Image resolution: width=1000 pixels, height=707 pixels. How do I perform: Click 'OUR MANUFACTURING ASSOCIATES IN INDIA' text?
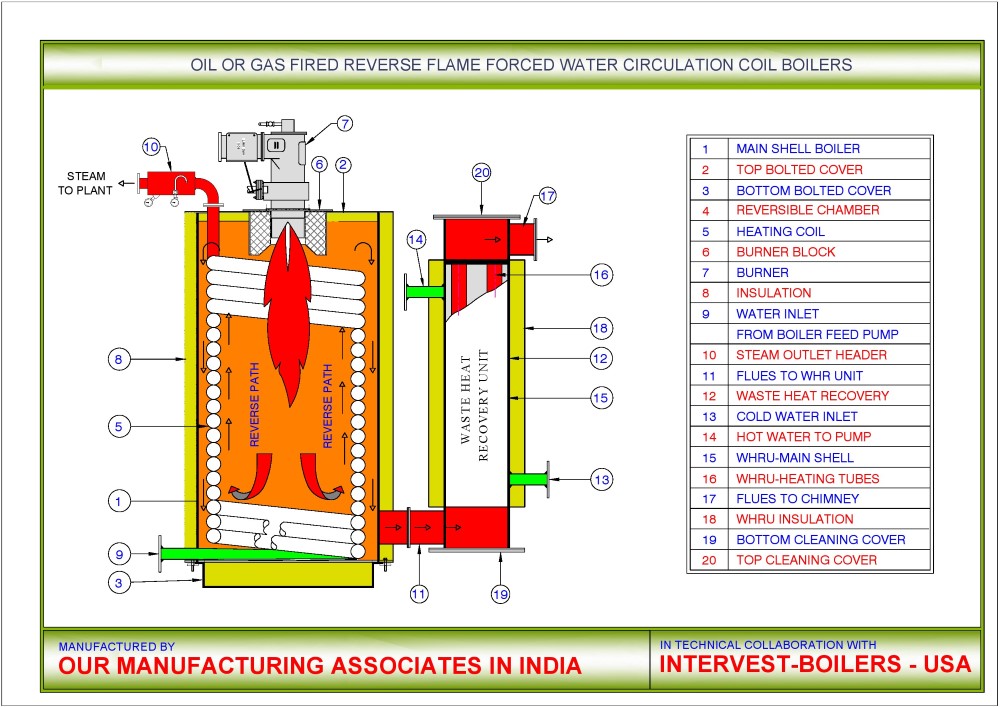tap(320, 666)
